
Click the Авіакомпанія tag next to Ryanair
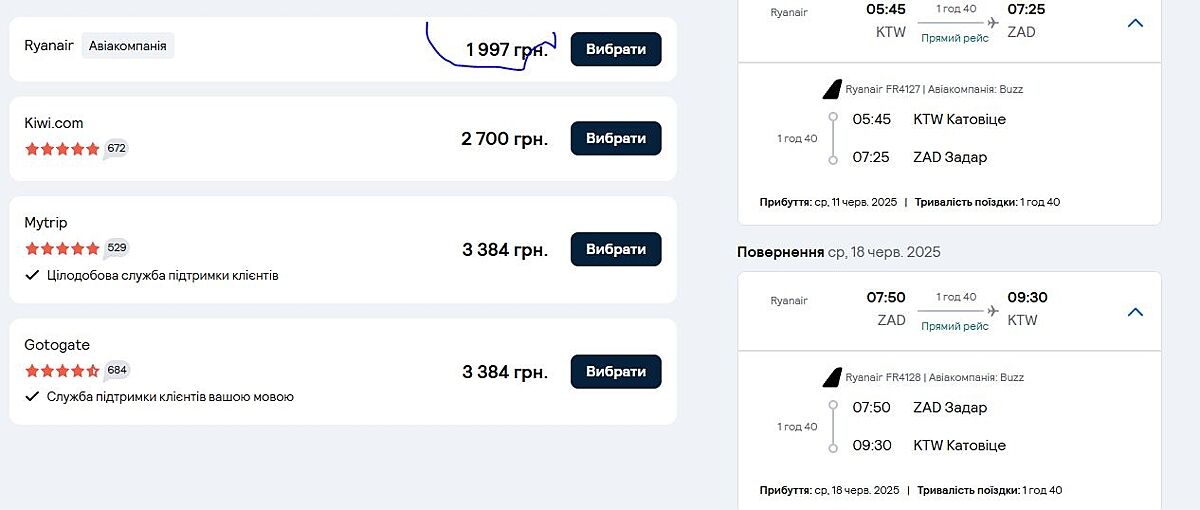pos(128,46)
